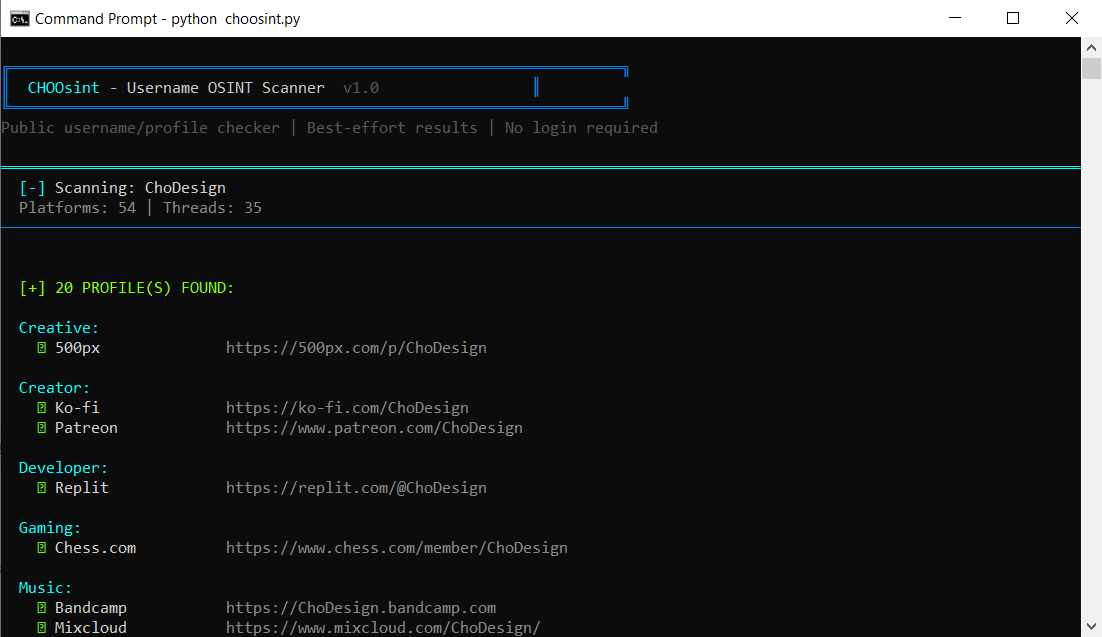Screen dimensions: 1102x637
Task: Click the 'Music:' category heading
Action: [x=45, y=588]
